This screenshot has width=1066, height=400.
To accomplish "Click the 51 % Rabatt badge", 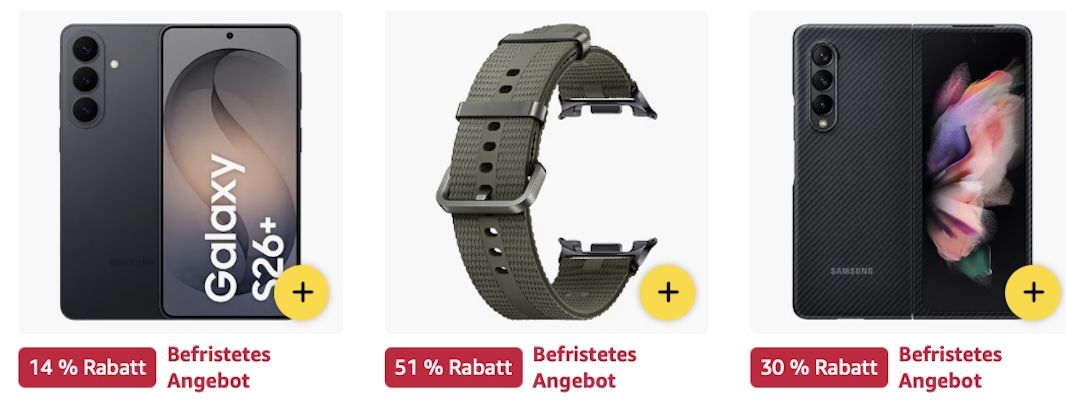I will click(x=453, y=367).
